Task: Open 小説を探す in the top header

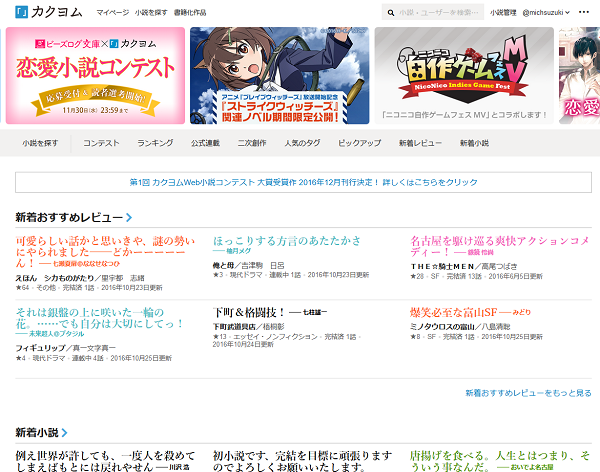Action: click(x=151, y=13)
